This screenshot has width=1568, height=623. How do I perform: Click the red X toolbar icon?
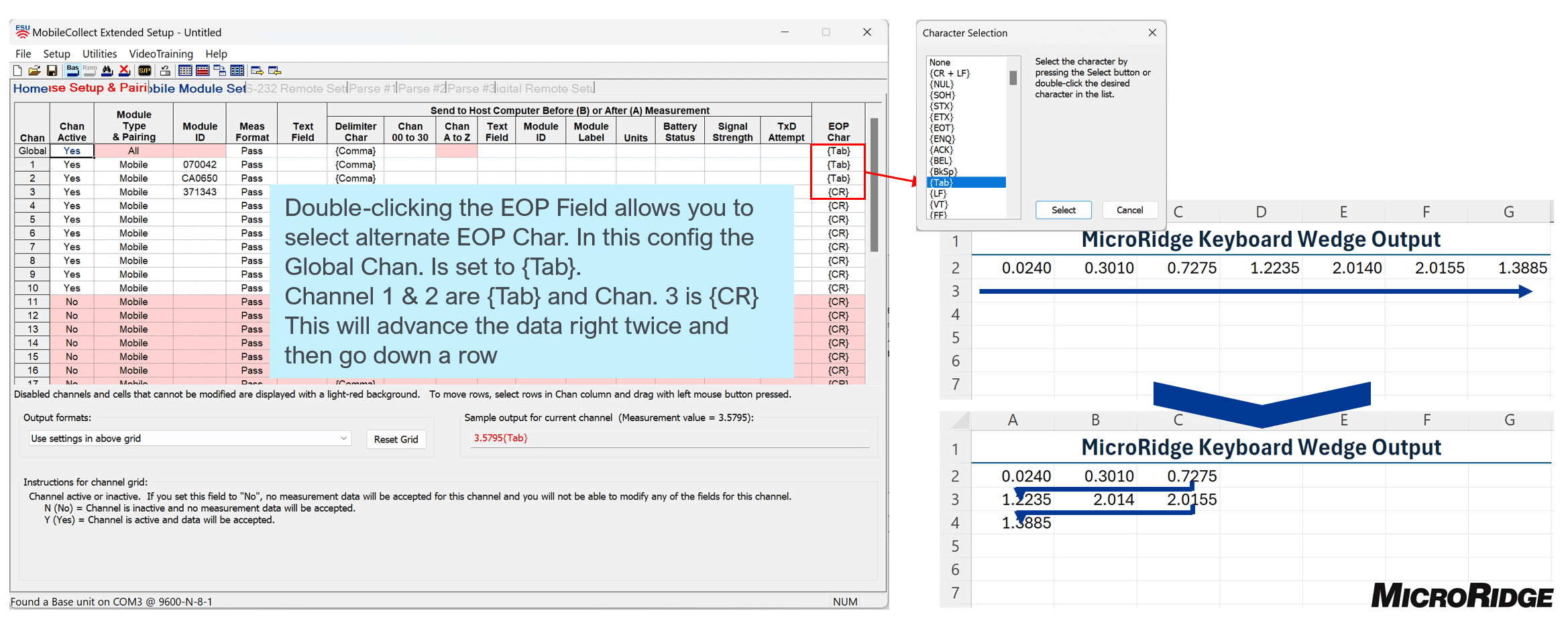124,70
